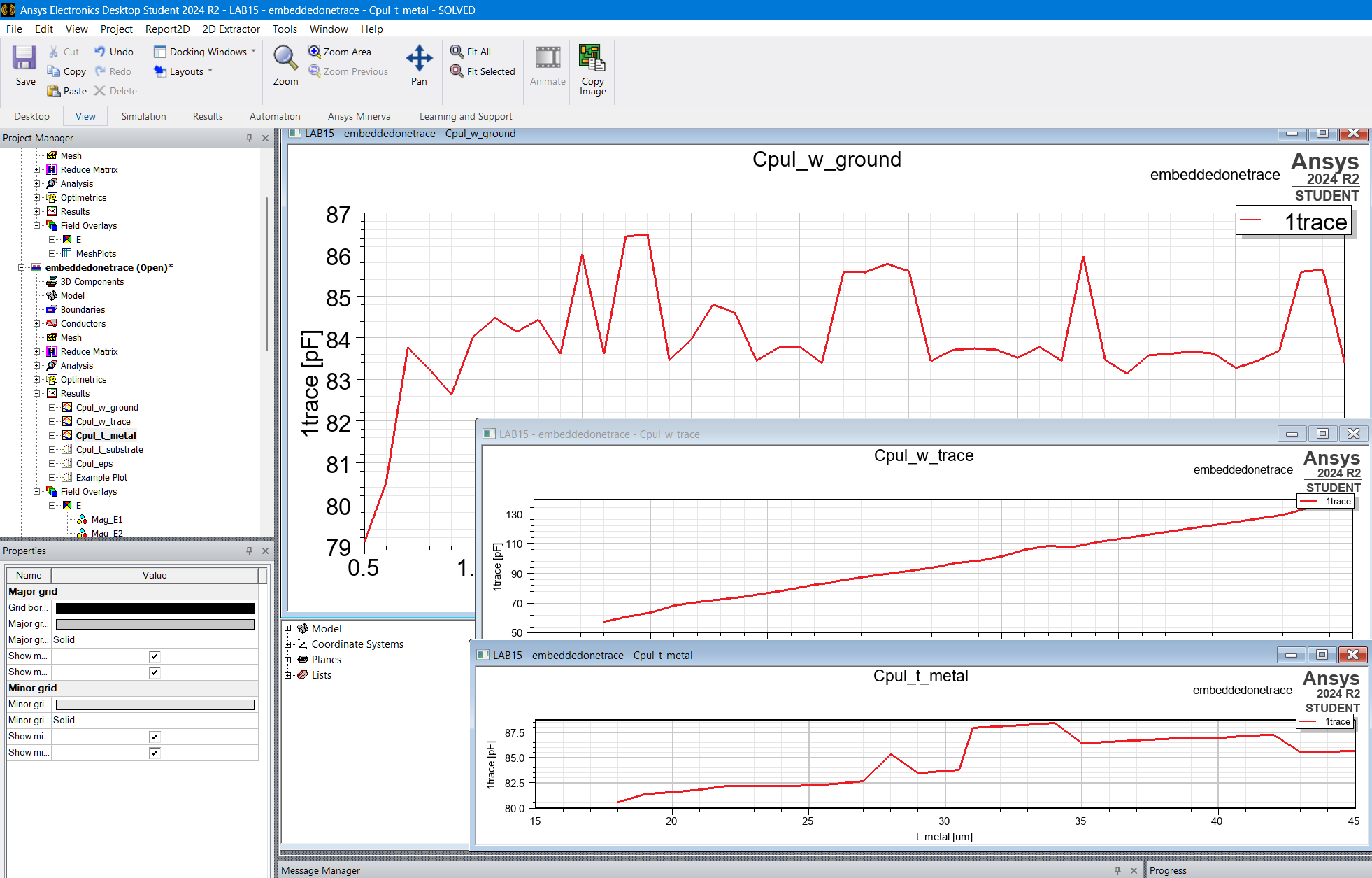Expand the Cpul_t_substrate tree node
This screenshot has width=1372, height=878.
(52, 449)
